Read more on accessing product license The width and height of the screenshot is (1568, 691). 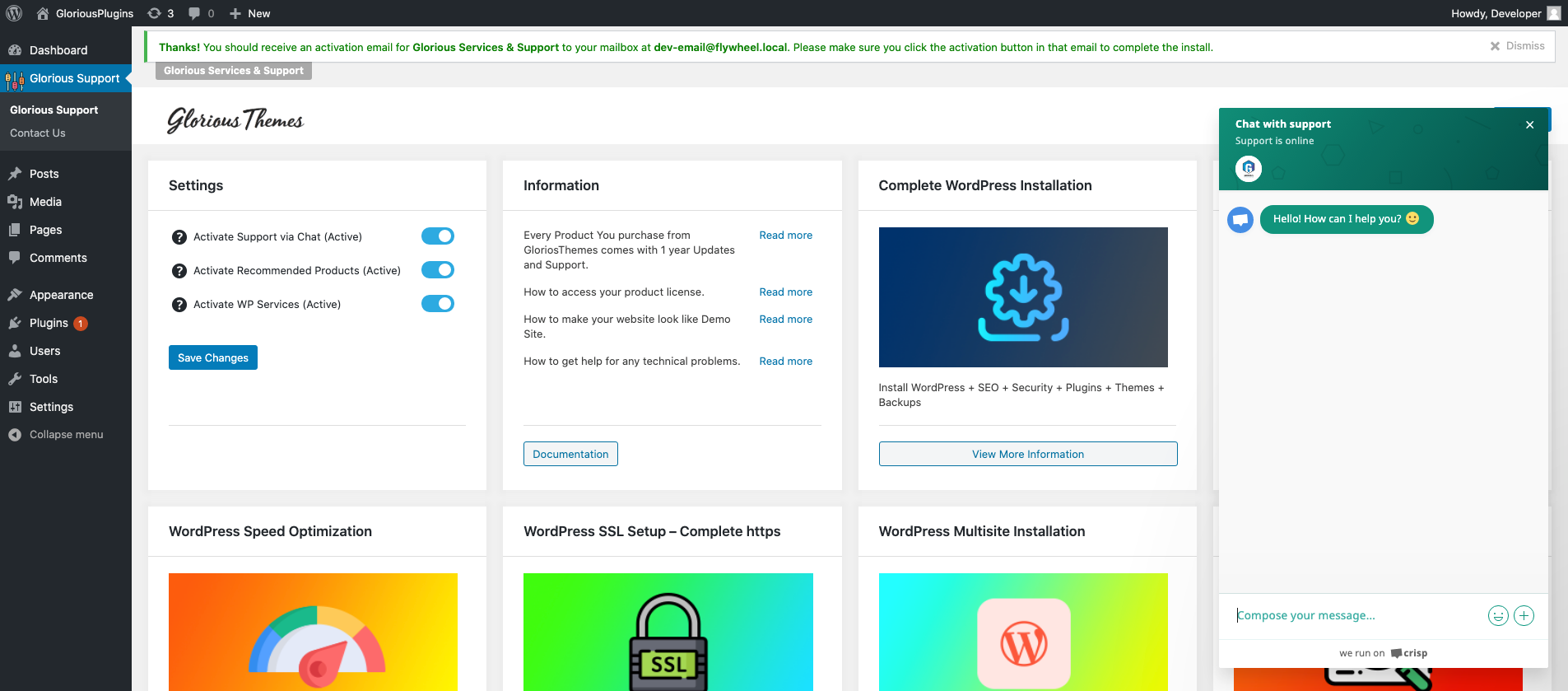point(785,292)
